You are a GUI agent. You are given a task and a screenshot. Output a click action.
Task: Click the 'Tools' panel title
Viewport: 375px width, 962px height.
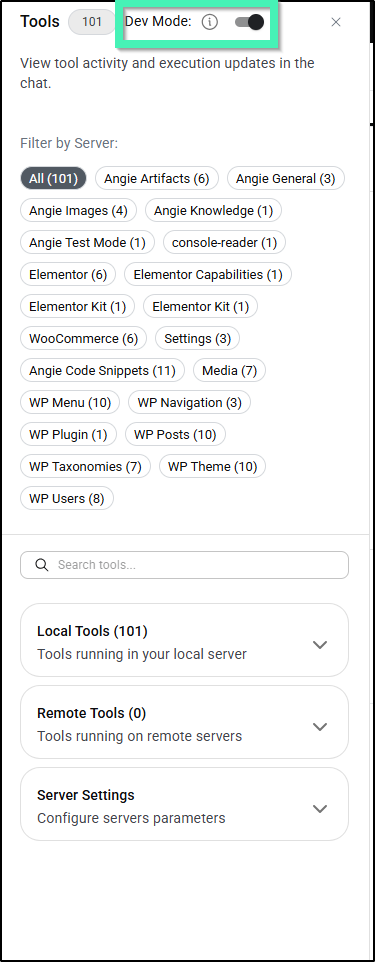(x=40, y=21)
